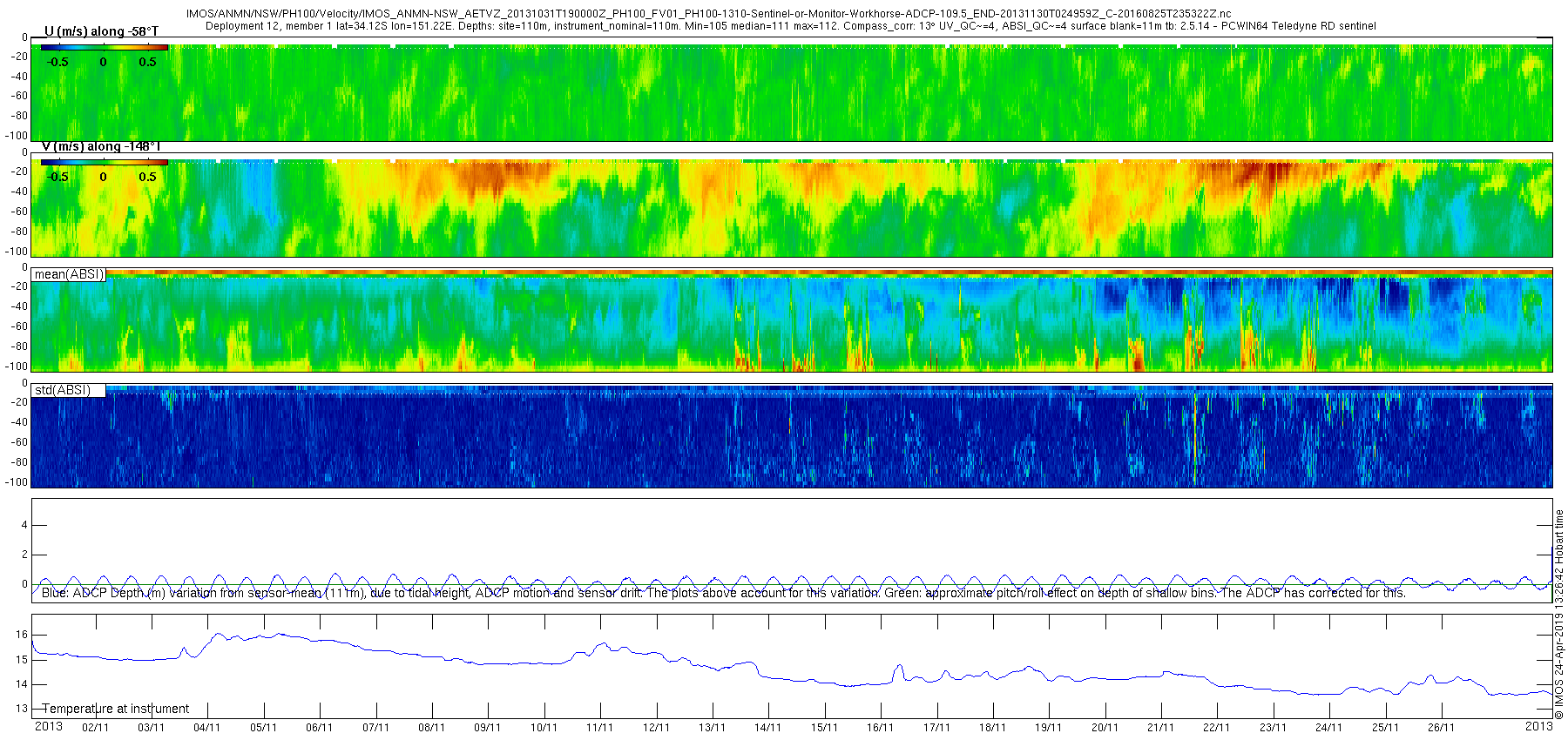Click the '20/11' date tick label
This screenshot has height=740, width=1568.
[x=1105, y=728]
